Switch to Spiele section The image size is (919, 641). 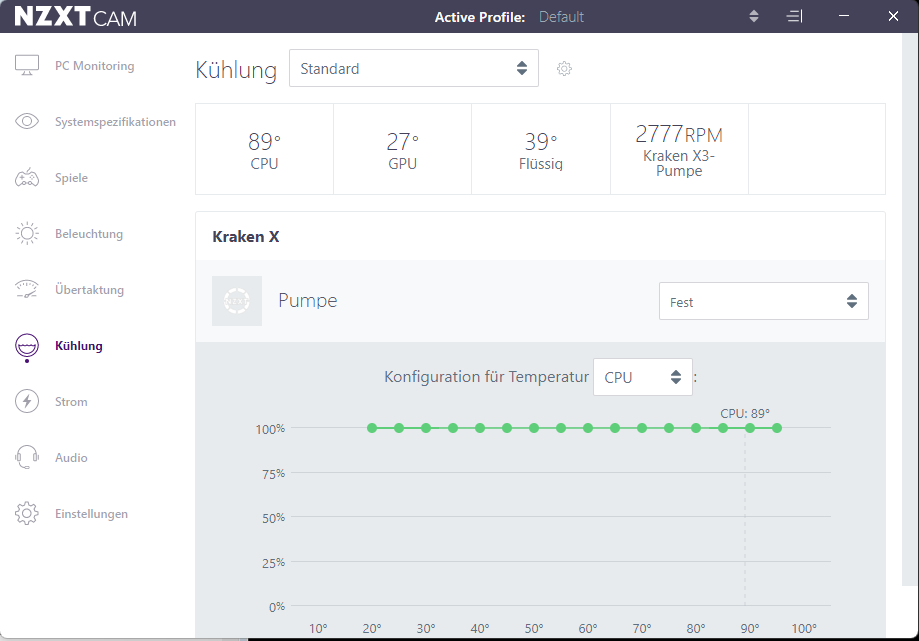coord(72,178)
